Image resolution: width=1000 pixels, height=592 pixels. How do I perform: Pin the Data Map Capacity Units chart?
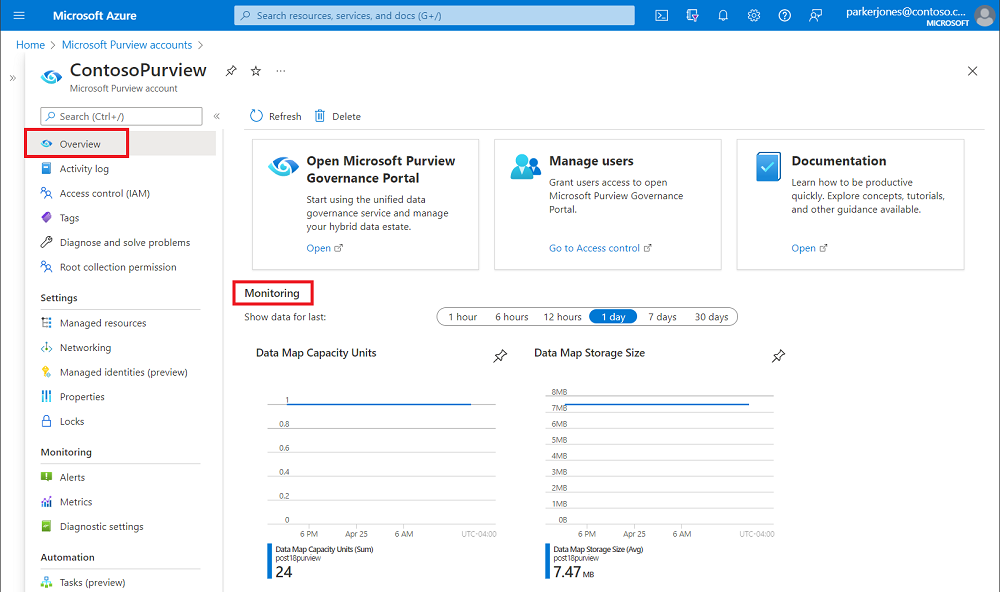tap(500, 355)
